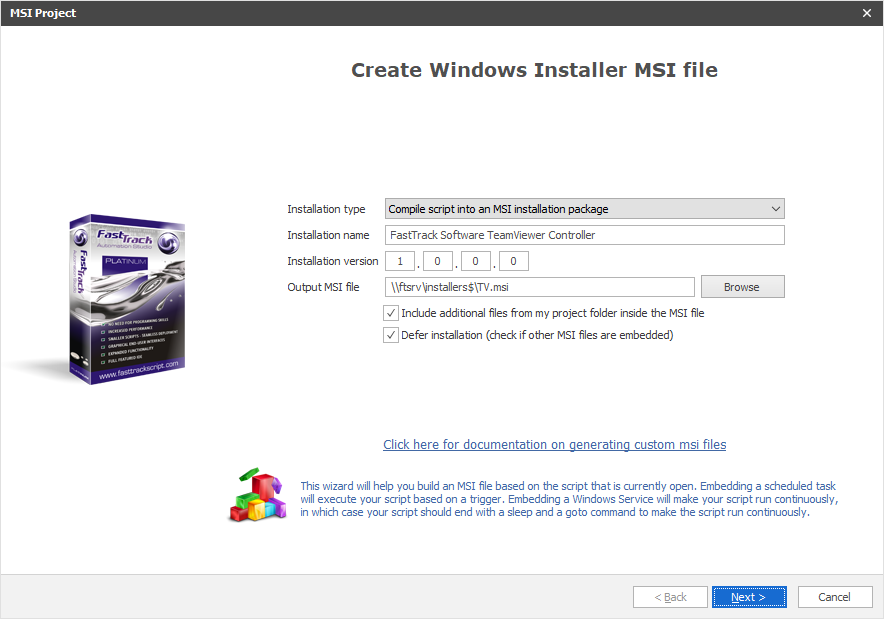This screenshot has width=884, height=619.
Task: Open the Installation type dropdown
Action: pyautogui.click(x=585, y=209)
